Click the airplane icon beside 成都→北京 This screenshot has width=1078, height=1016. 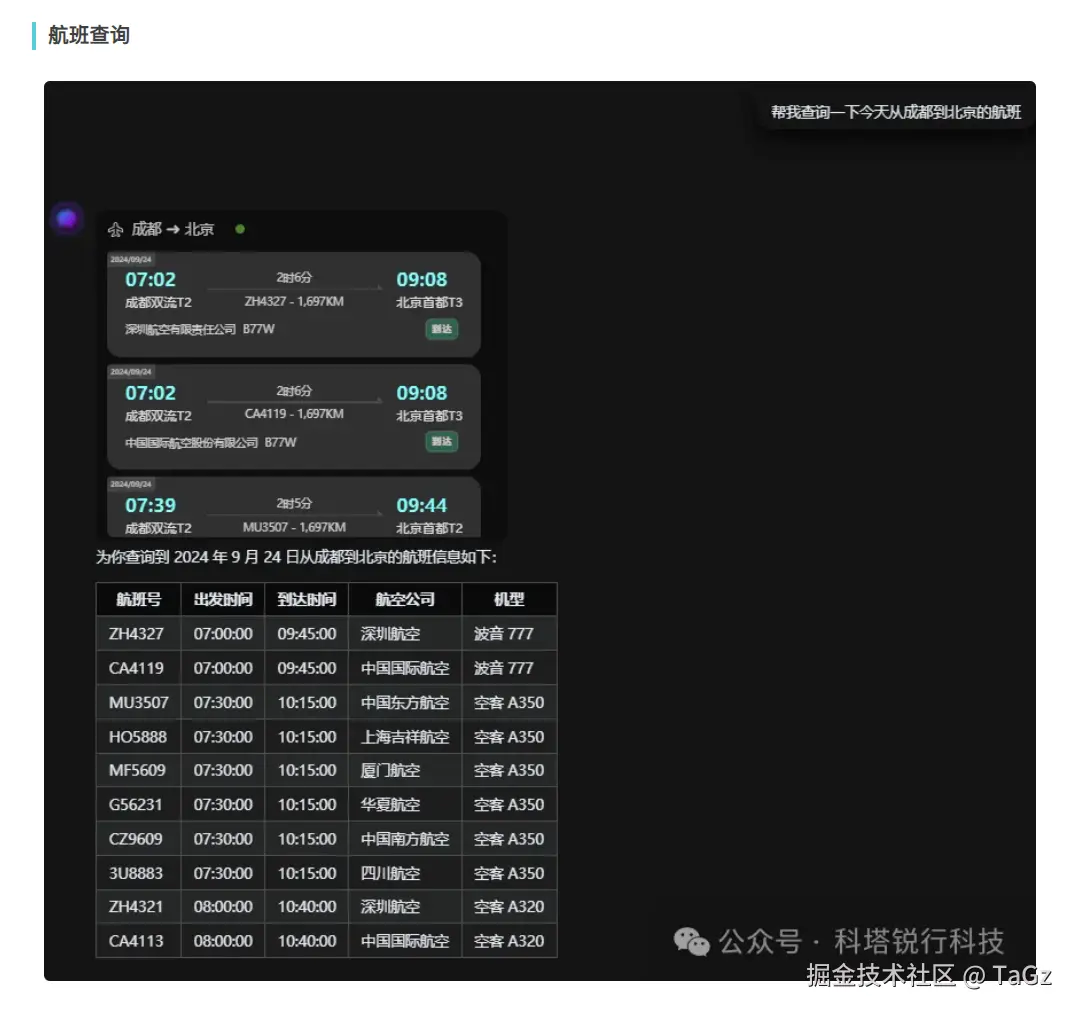click(x=116, y=230)
